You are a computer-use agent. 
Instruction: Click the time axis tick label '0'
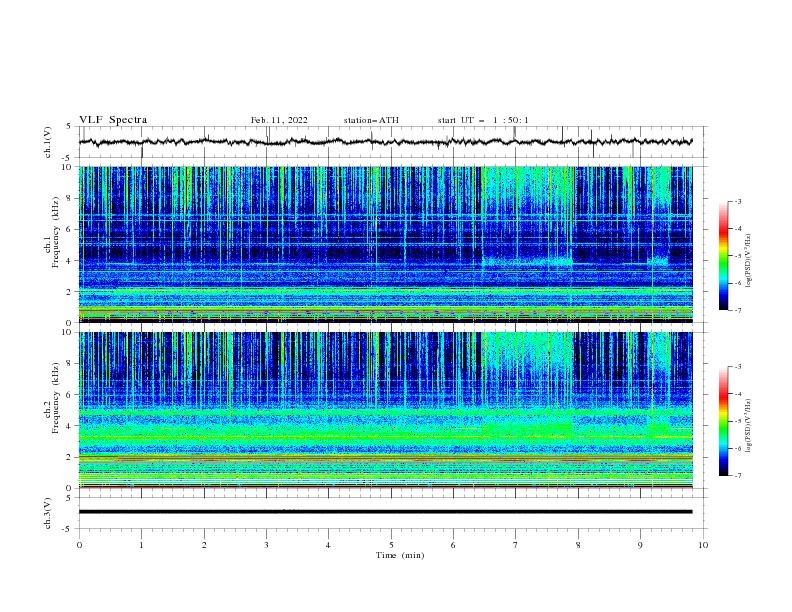[79, 545]
